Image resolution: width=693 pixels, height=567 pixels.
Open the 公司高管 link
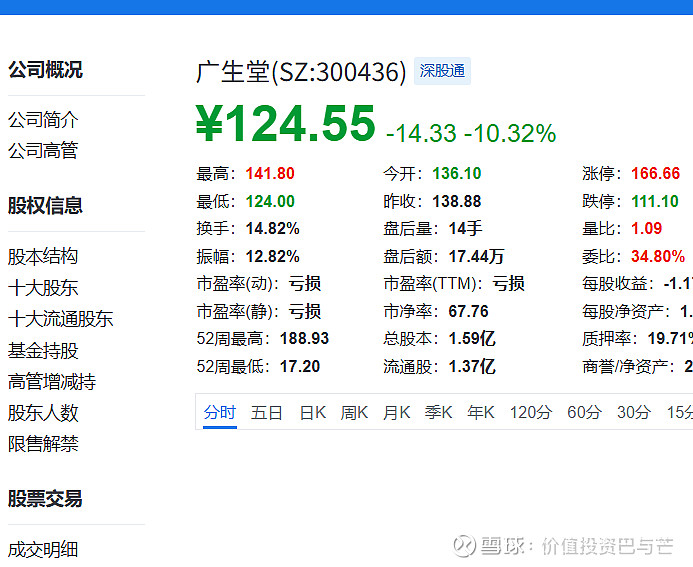43,150
